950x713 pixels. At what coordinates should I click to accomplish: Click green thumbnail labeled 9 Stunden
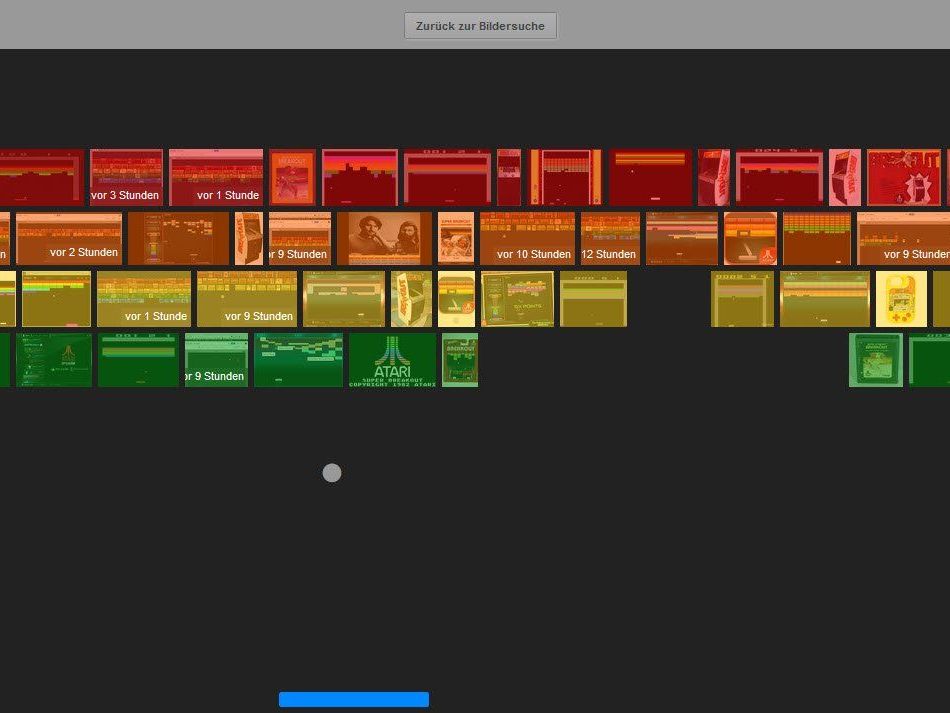point(216,360)
